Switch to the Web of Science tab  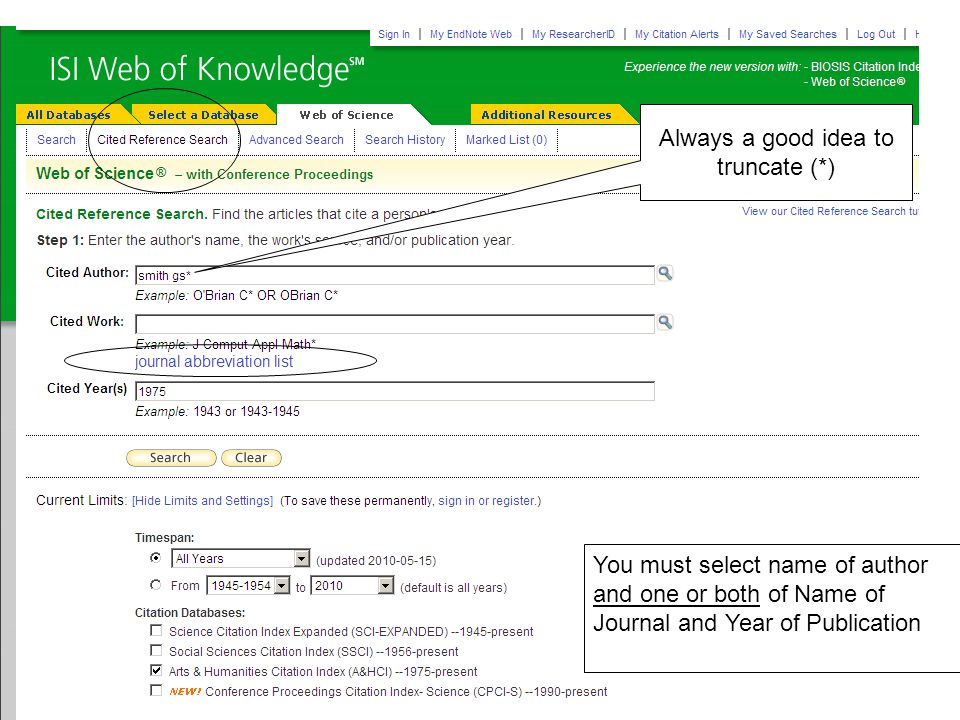click(x=347, y=114)
